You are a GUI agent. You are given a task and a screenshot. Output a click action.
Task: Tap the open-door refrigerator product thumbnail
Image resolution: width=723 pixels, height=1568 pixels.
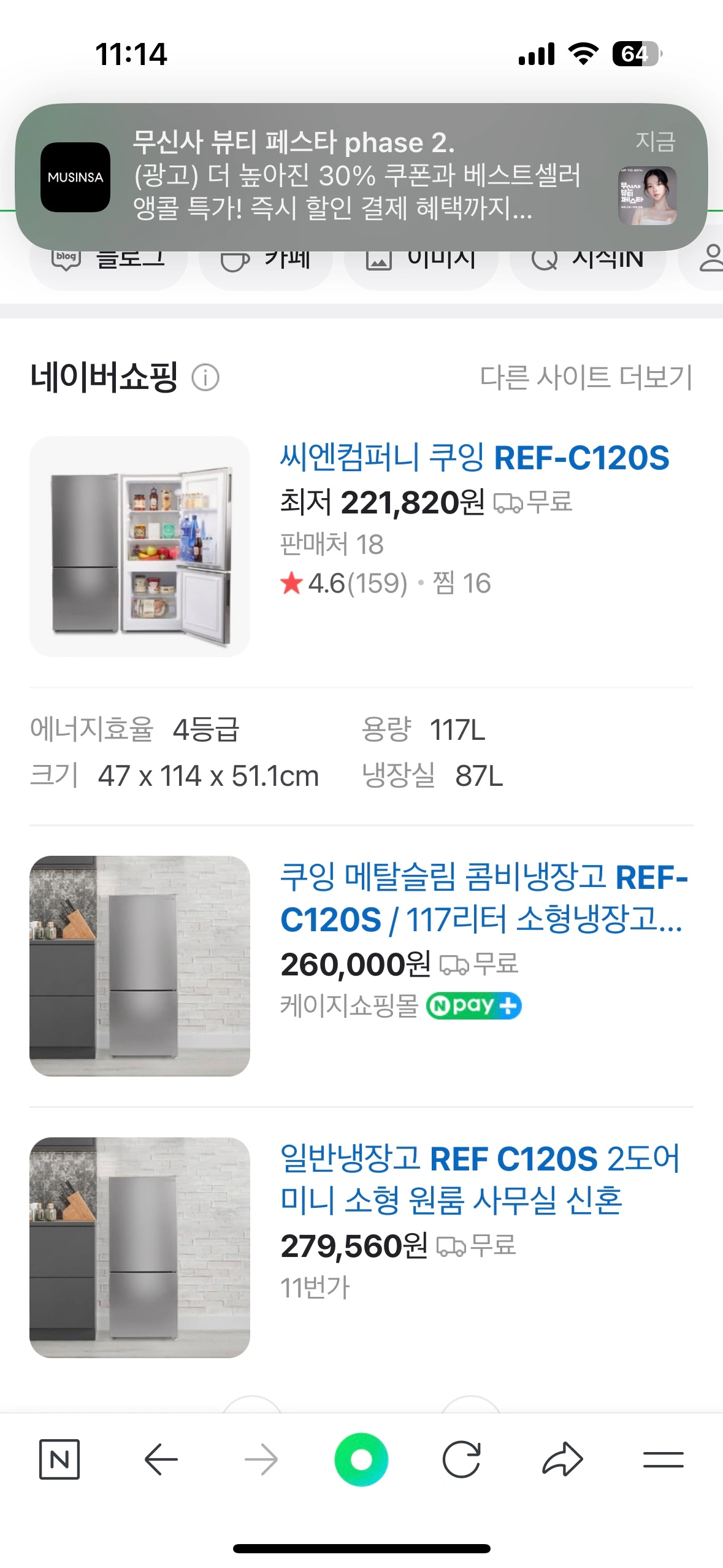[x=140, y=547]
